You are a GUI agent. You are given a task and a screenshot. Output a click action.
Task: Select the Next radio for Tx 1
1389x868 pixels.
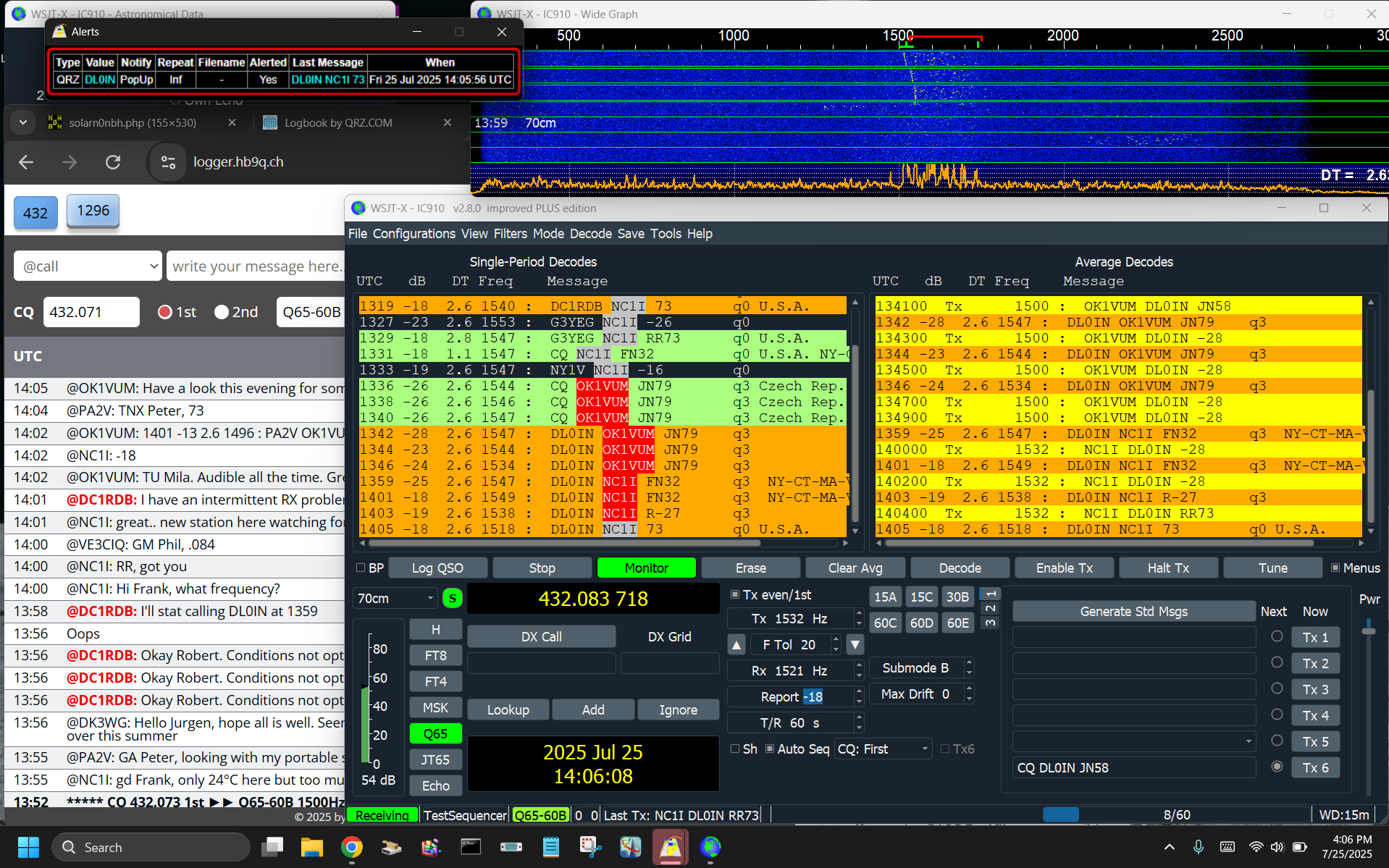1277,636
